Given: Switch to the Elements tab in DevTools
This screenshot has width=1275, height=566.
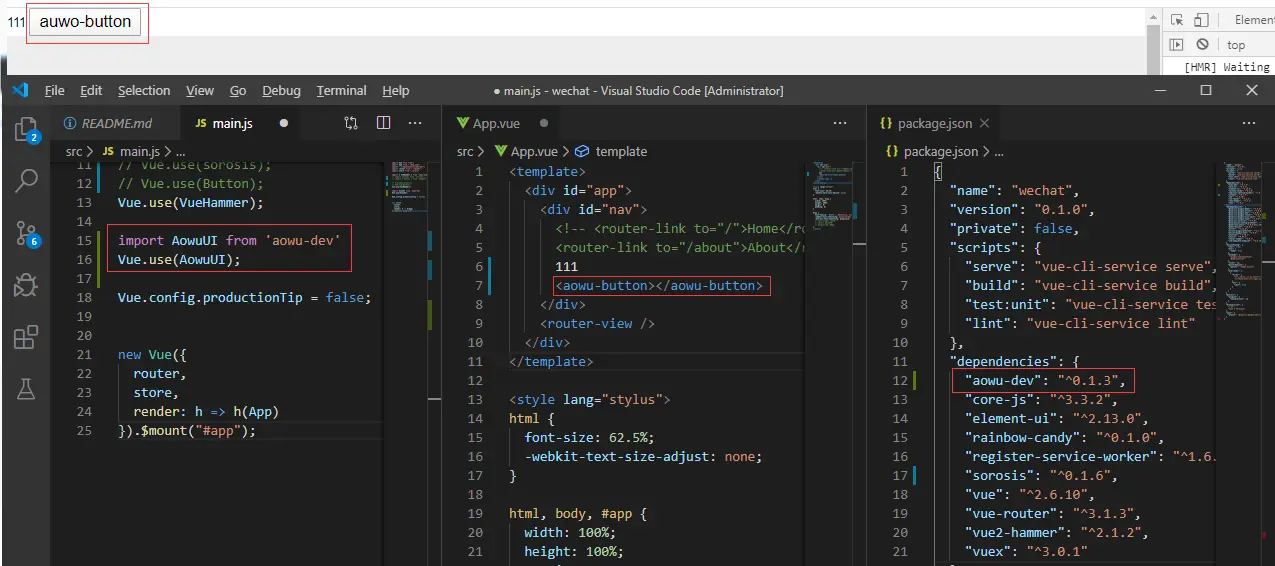Looking at the screenshot, I should [x=1254, y=20].
